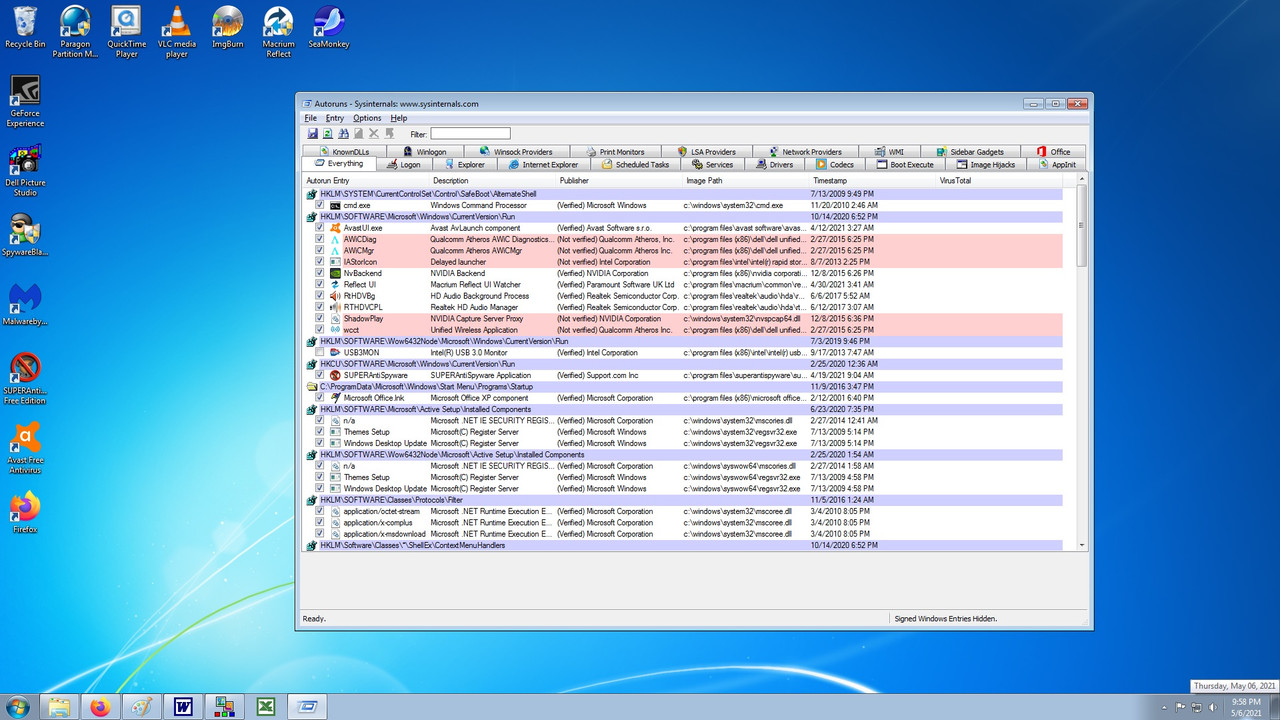Select the Macrium Reflect desktop icon
Viewport: 1280px width, 720px height.
[x=278, y=32]
